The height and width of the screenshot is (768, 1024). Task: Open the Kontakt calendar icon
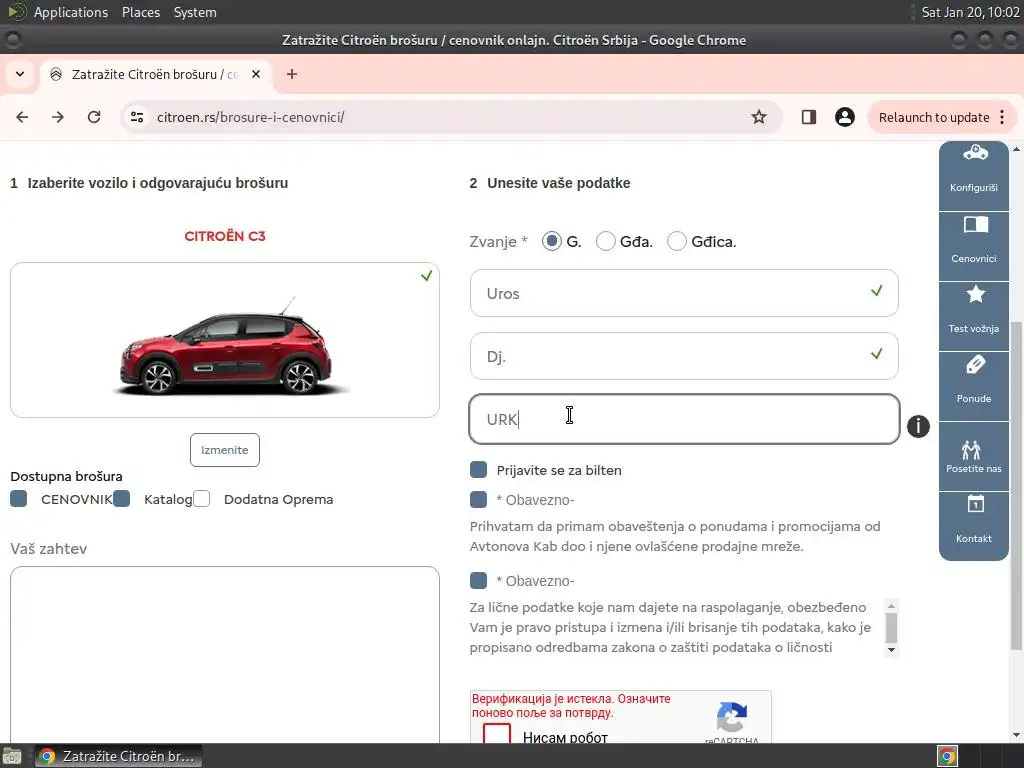(975, 504)
